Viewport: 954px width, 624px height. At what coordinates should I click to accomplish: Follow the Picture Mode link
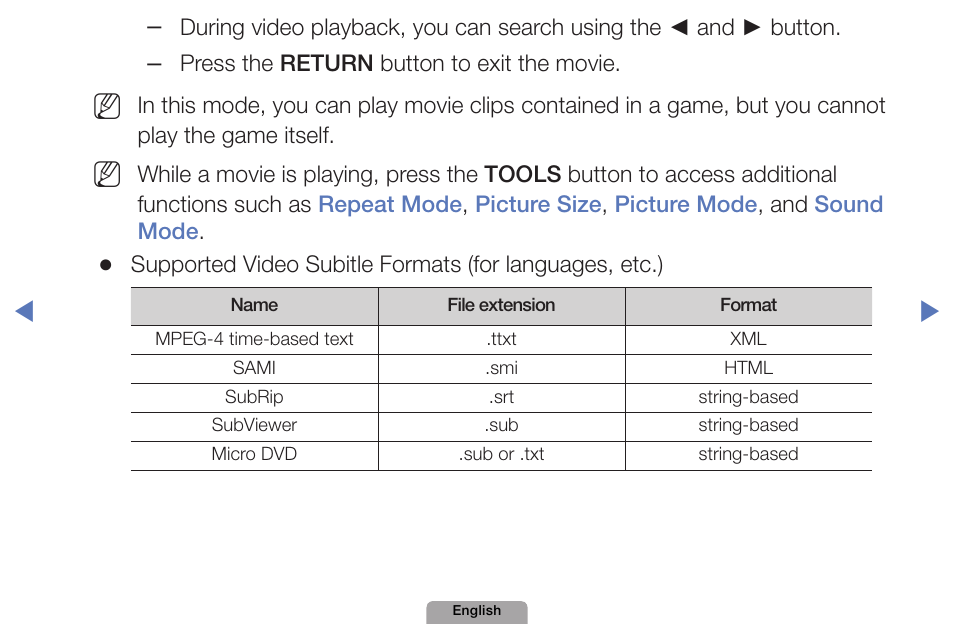pyautogui.click(x=686, y=204)
